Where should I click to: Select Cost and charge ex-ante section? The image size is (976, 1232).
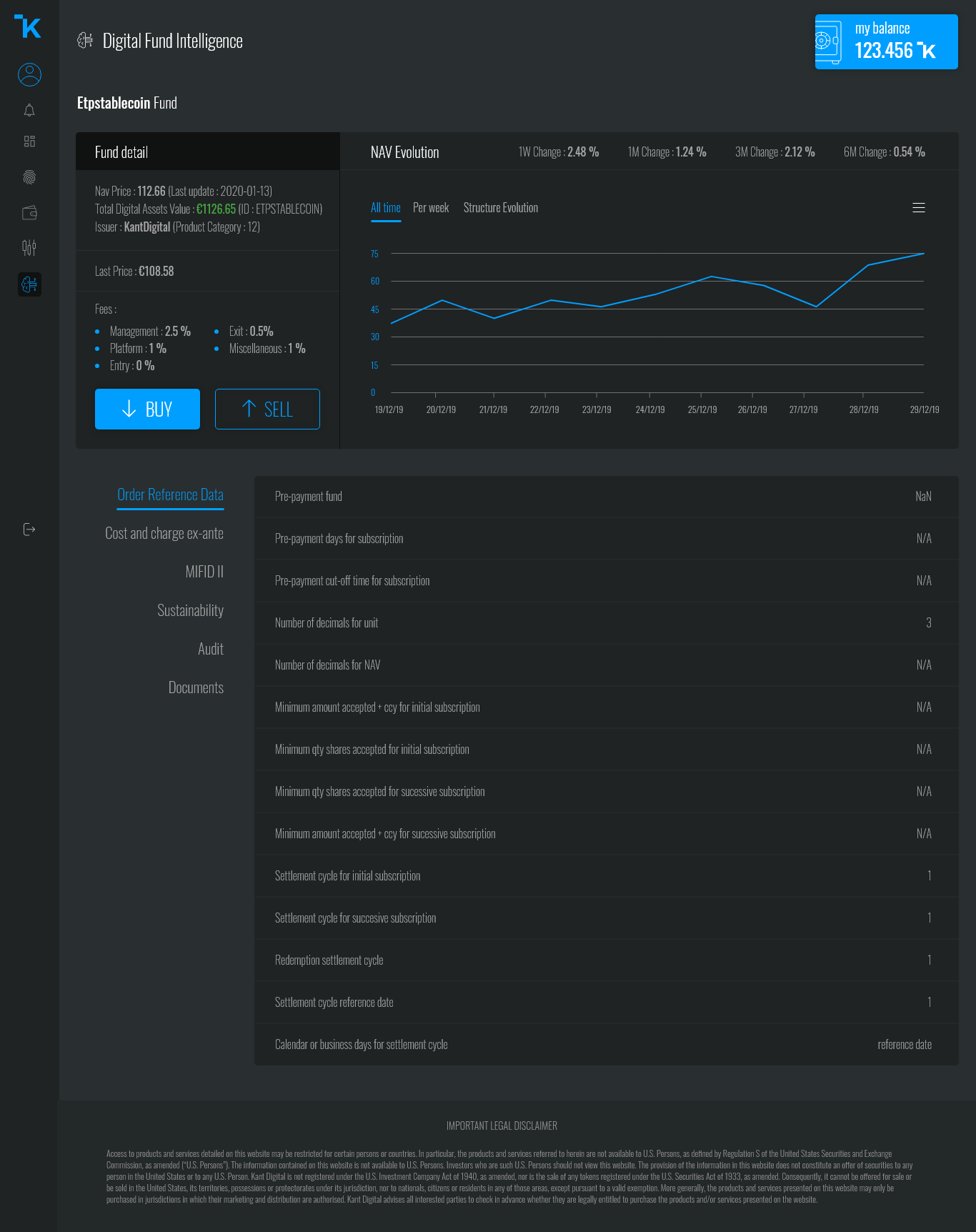point(164,533)
